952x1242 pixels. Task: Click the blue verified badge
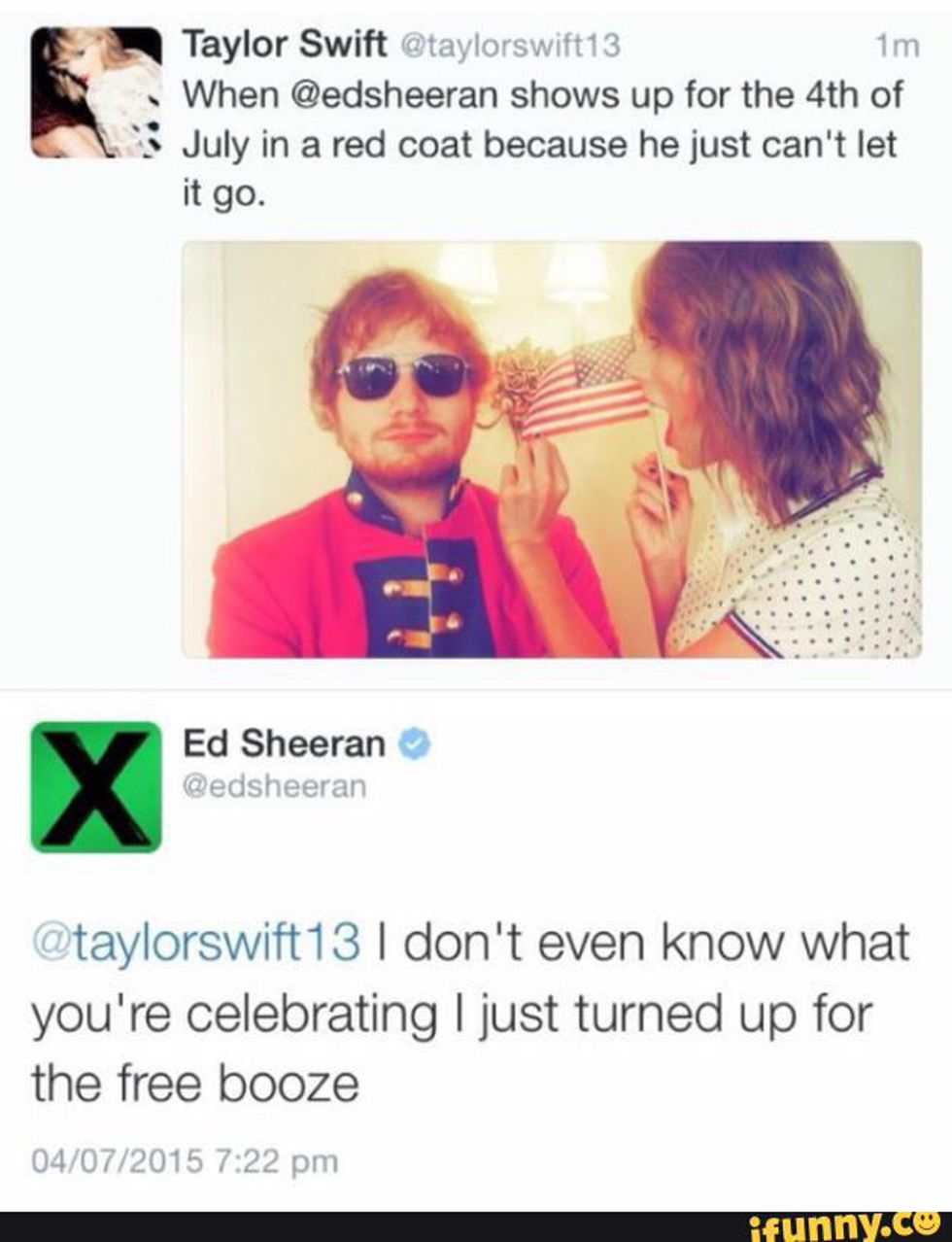point(415,744)
